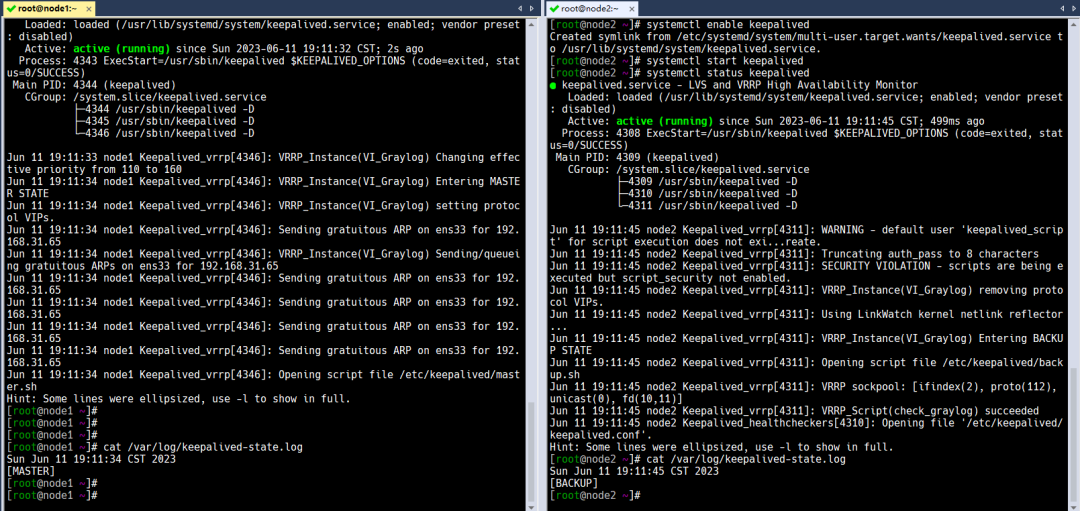Click the '4310 /usr/sbin/keepalived -D' process line
Screen dimensions: 1080x511
coord(706,194)
